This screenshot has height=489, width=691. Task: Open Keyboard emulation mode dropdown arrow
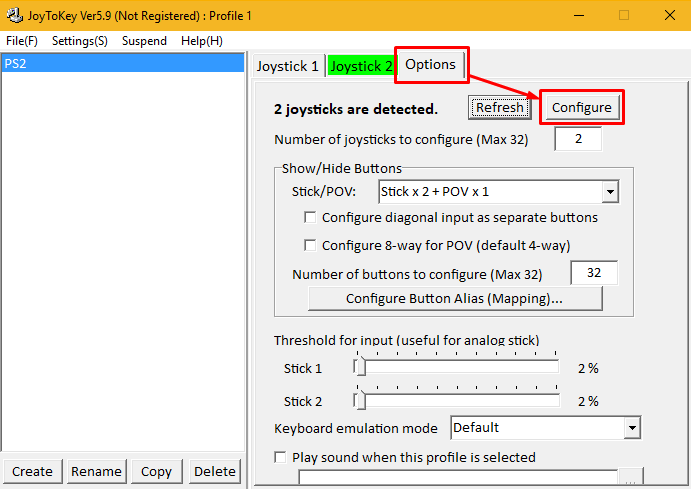(632, 428)
